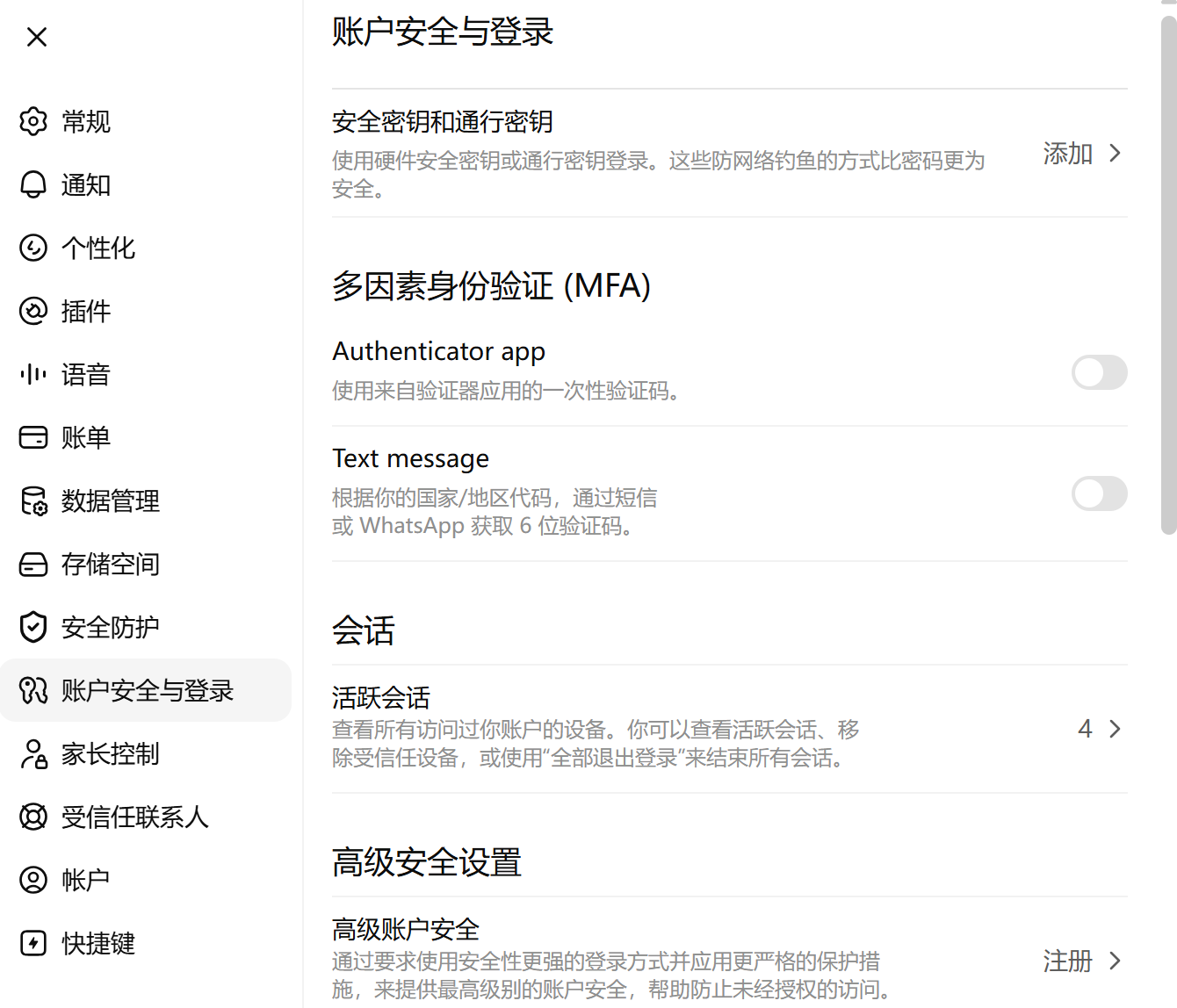Viewport: 1177px width, 1008px height.
Task: Click the vertical scrollbar thumb
Action: pos(1168,274)
